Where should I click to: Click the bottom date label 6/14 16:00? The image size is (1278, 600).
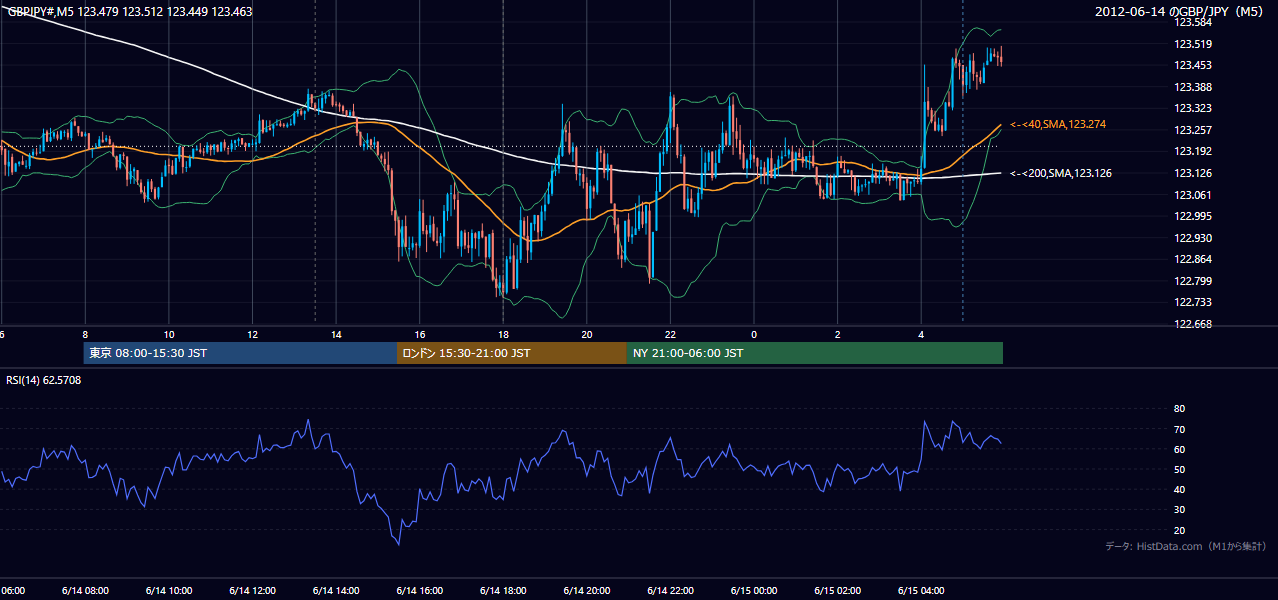click(419, 591)
